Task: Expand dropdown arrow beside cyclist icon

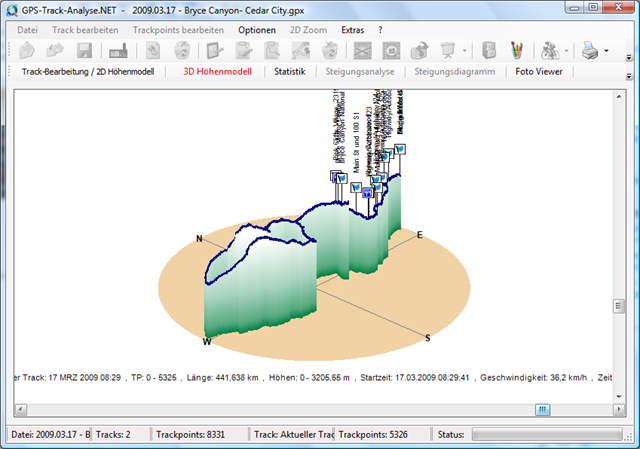Action: coord(567,50)
